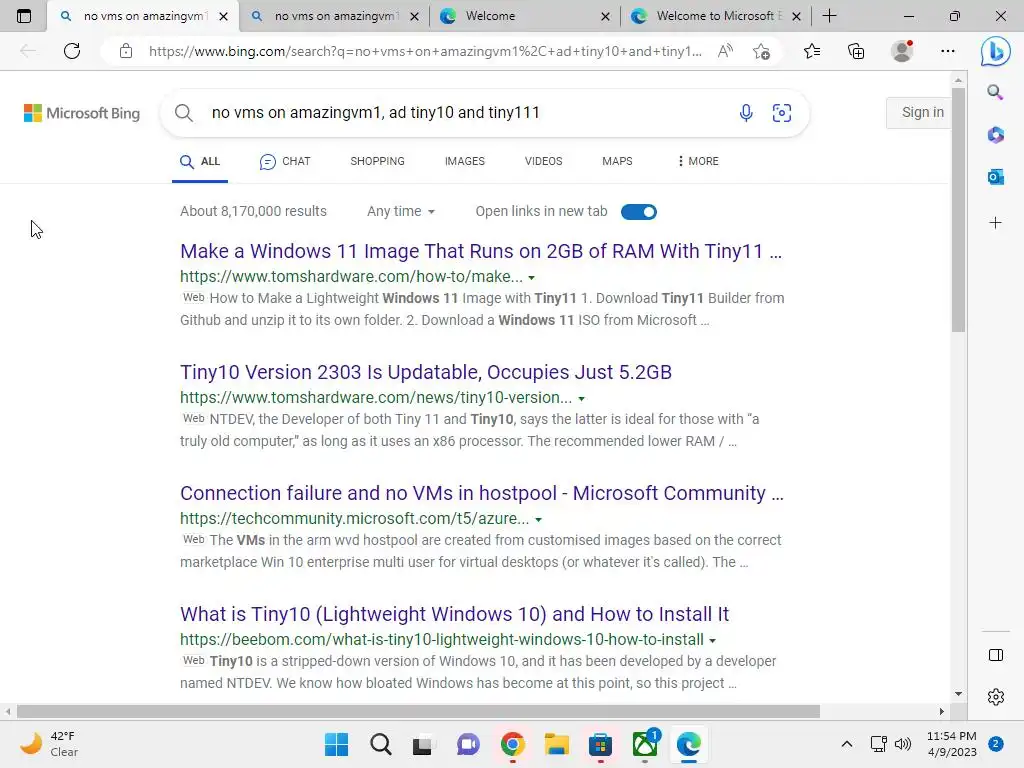Switch to the IMAGES tab
1024x768 pixels.
click(464, 161)
